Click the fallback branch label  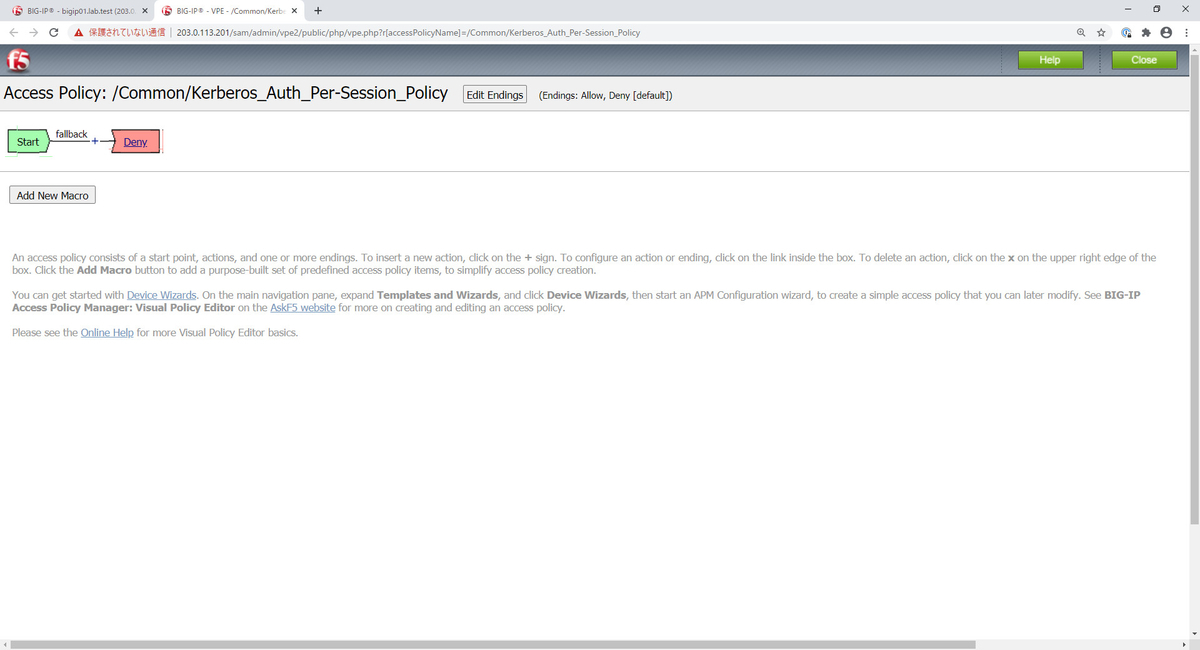point(71,134)
